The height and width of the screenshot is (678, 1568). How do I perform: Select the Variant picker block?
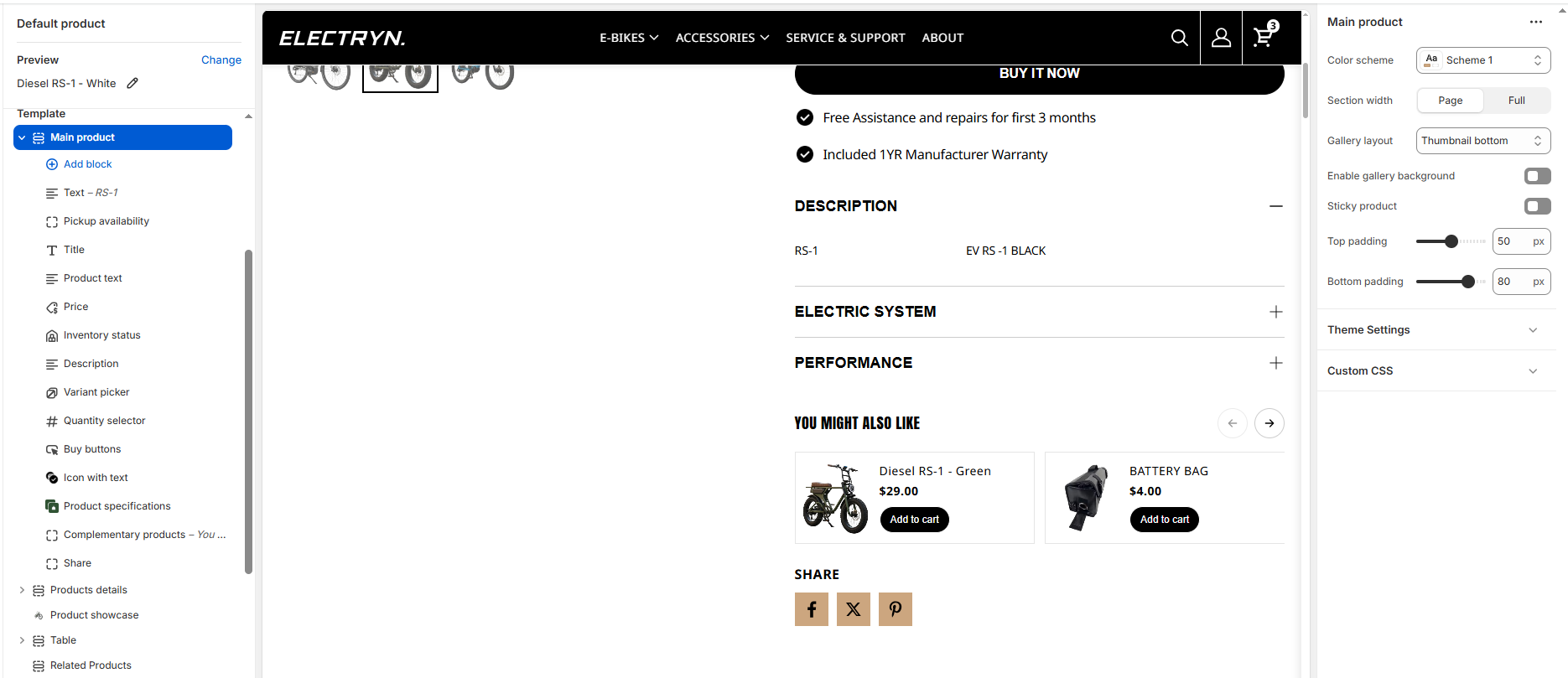[96, 392]
